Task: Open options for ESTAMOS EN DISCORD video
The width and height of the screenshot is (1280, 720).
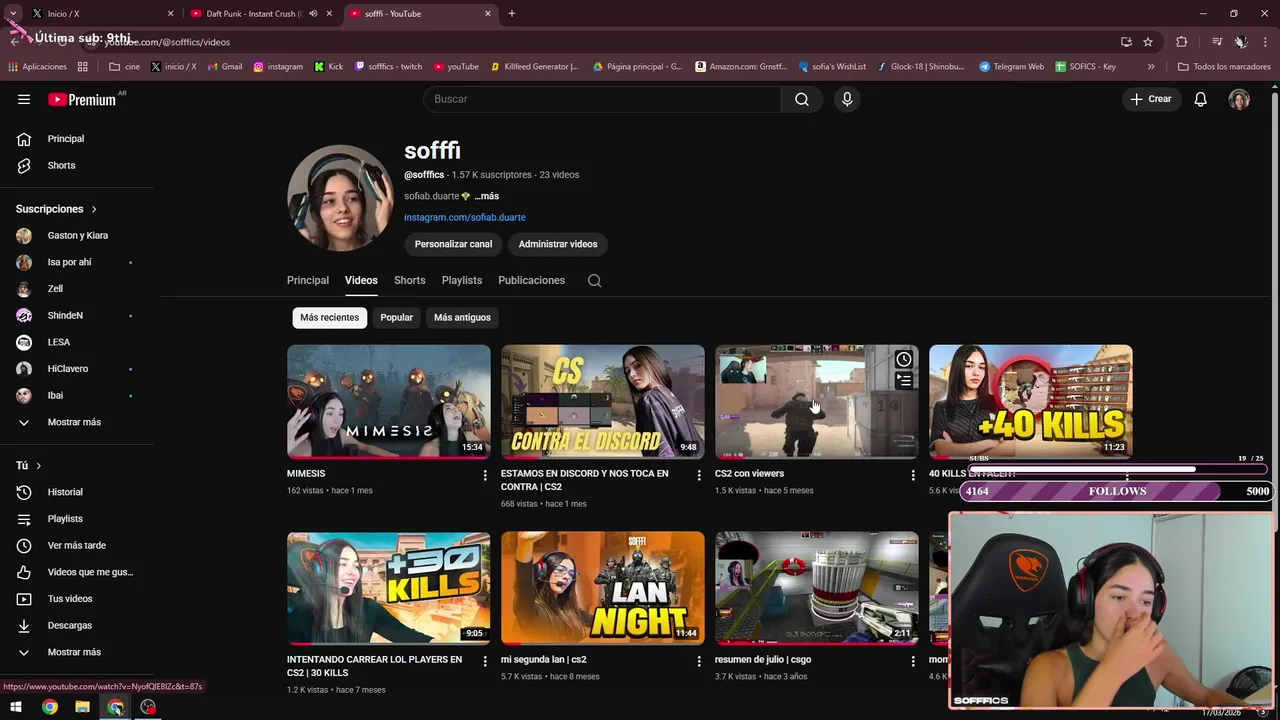Action: tap(699, 475)
